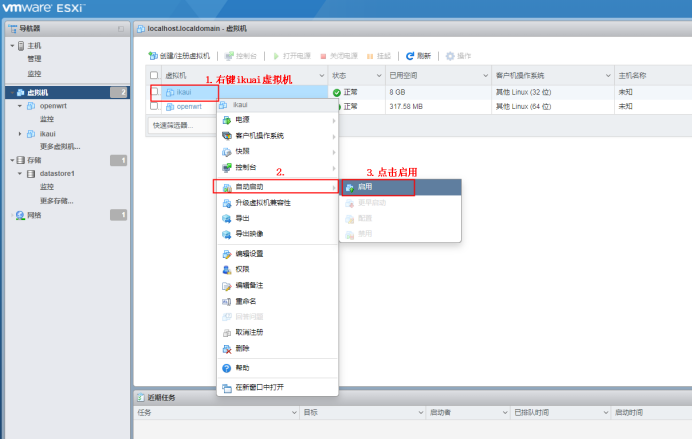The height and width of the screenshot is (439, 692).
Task: Open the 操作 gear actions menu
Action: (x=450, y=56)
